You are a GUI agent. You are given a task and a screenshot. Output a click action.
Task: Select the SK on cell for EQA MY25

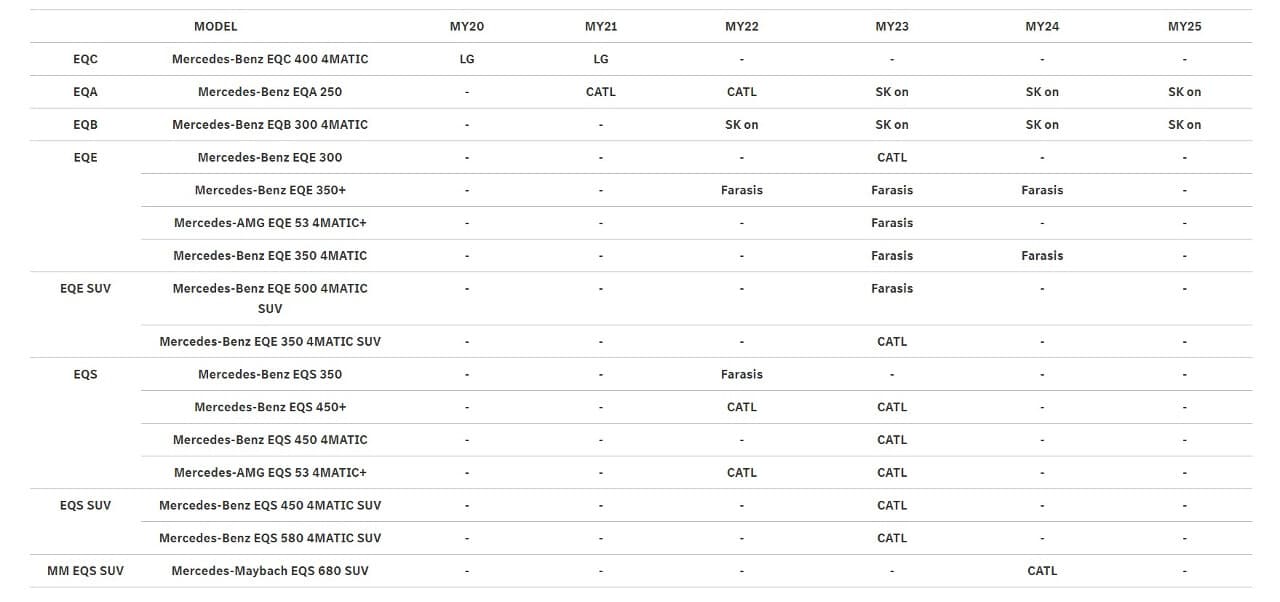[1184, 92]
